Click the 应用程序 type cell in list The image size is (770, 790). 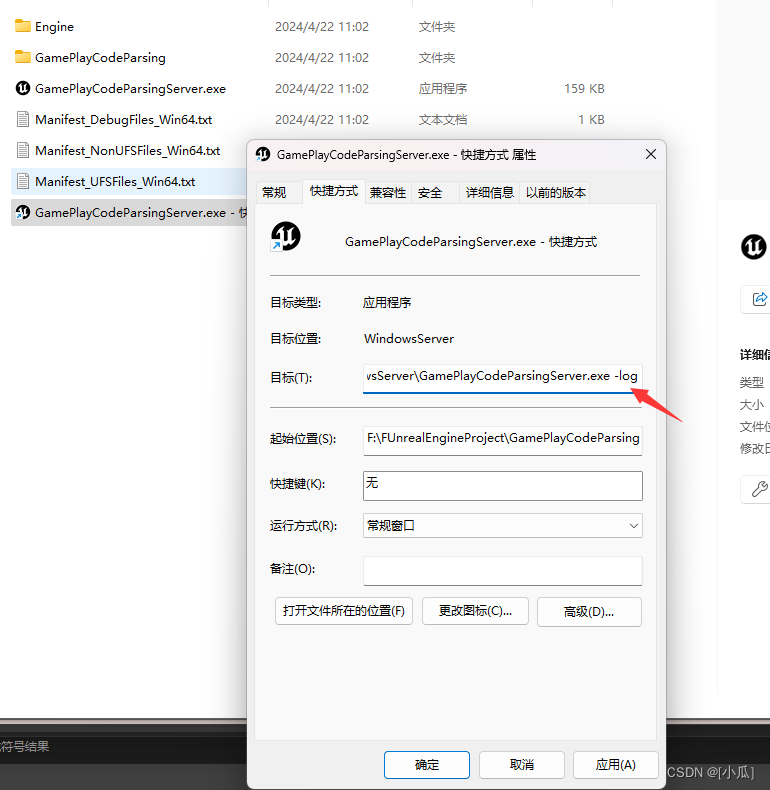click(x=443, y=89)
